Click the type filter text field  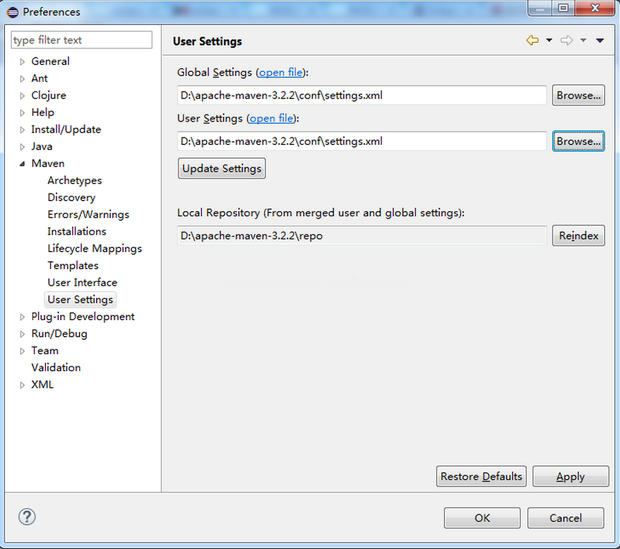pyautogui.click(x=81, y=41)
